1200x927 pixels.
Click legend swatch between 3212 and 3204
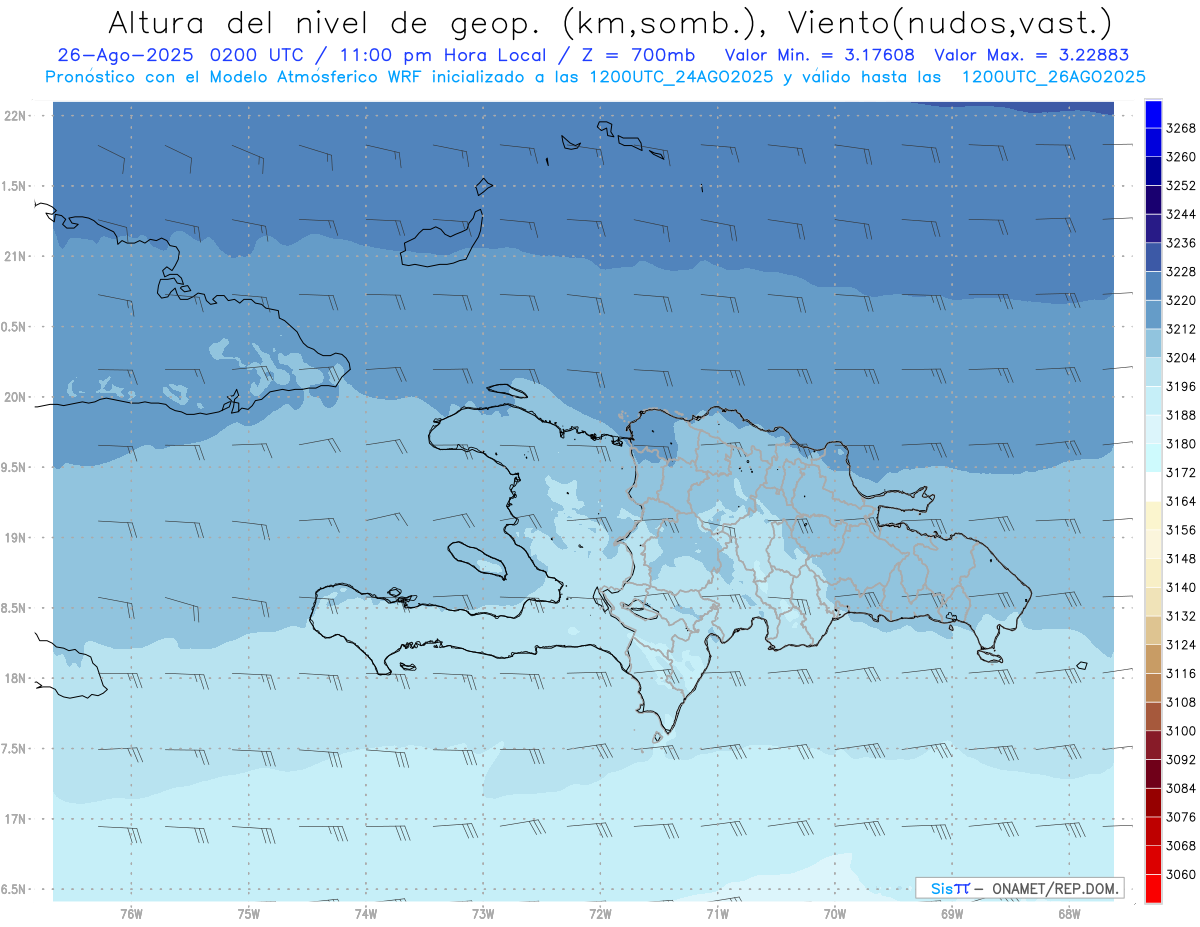click(1152, 343)
